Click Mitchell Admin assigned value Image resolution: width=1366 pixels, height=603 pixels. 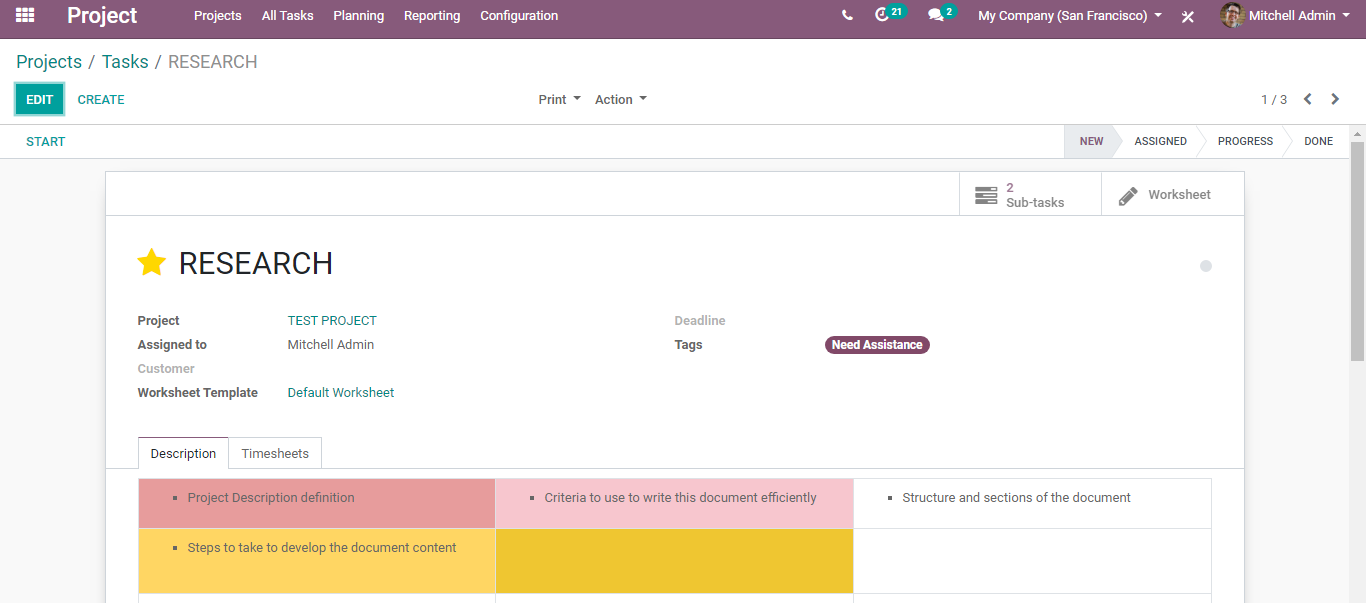click(x=331, y=345)
